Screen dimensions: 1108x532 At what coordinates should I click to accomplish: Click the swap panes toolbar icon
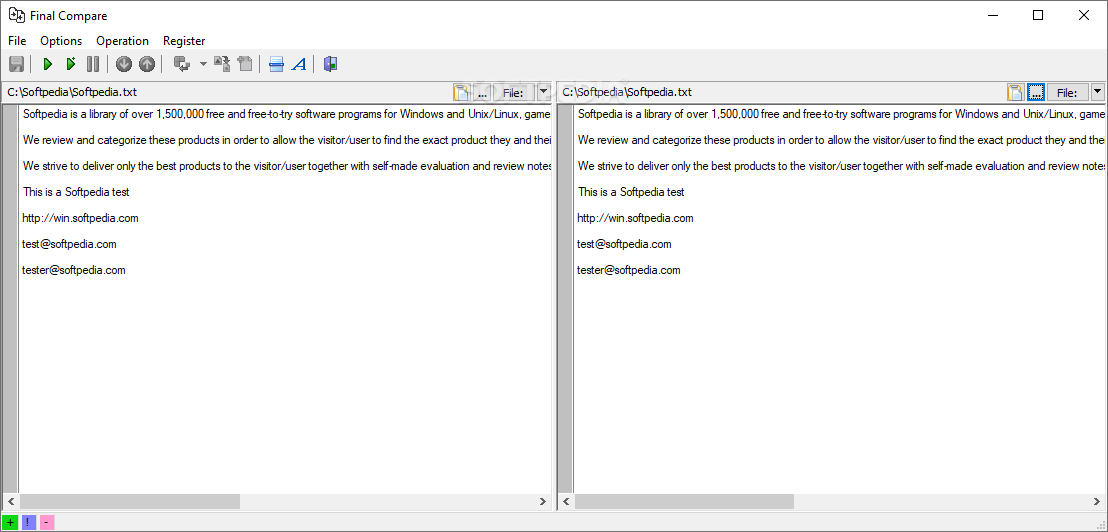point(182,64)
